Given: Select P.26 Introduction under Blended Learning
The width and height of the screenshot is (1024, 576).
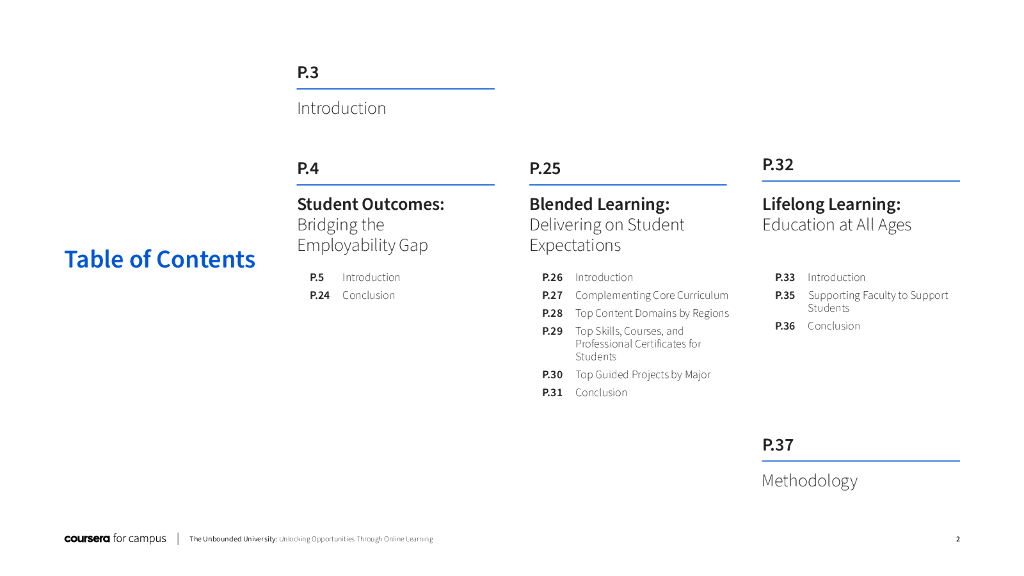Looking at the screenshot, I should coord(603,277).
